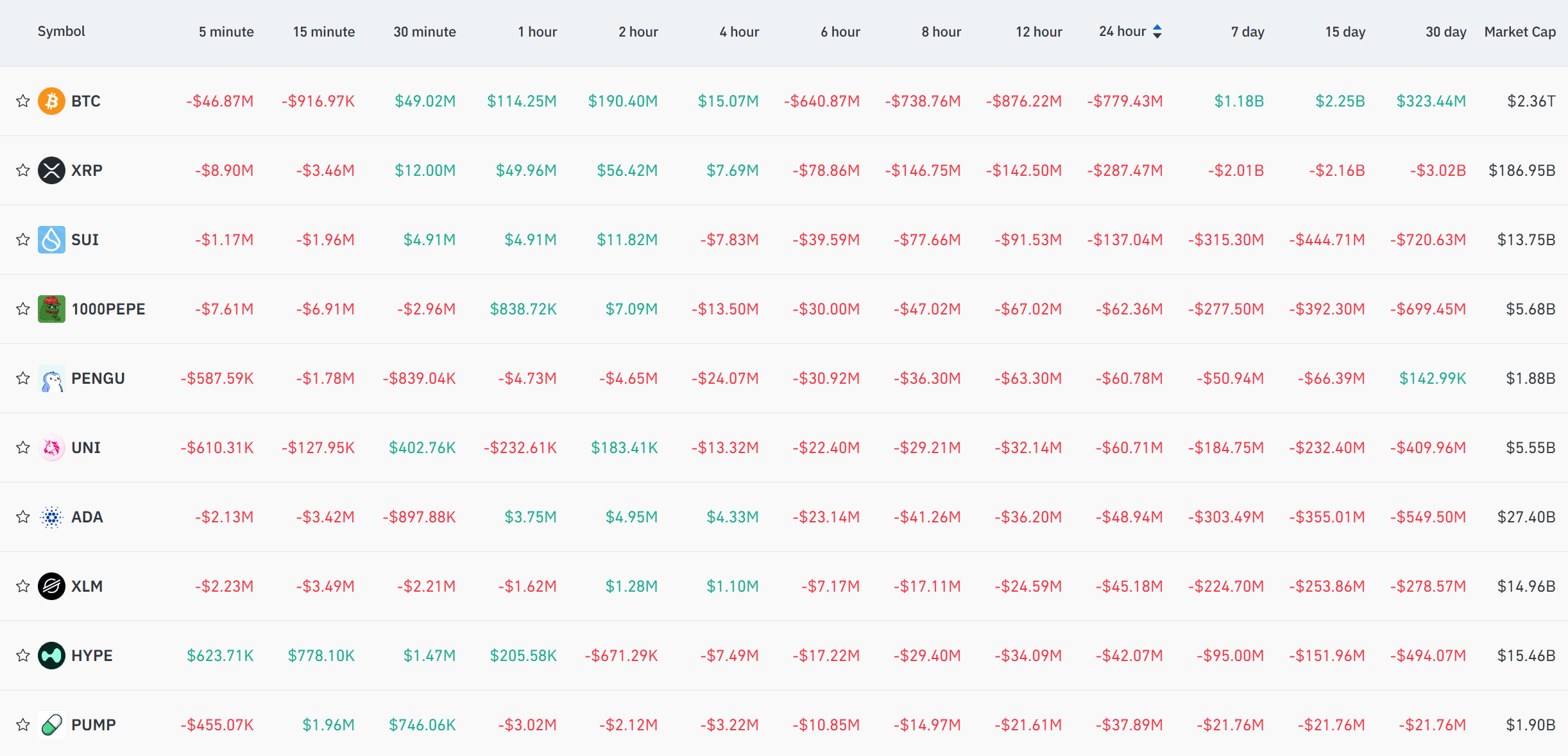Viewport: 1568px width, 756px height.
Task: Sort by the 1 hour column
Action: pos(538,32)
